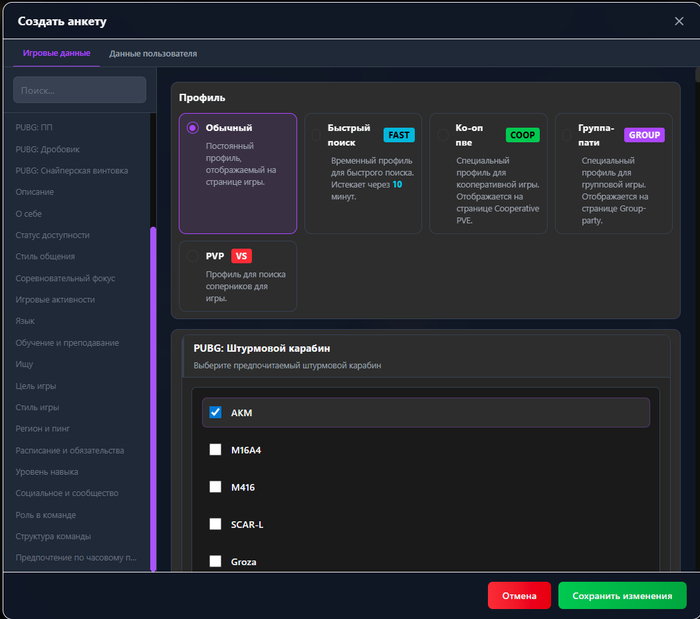This screenshot has height=619, width=700.
Task: Click the GROUP badge icon
Action: click(x=644, y=135)
